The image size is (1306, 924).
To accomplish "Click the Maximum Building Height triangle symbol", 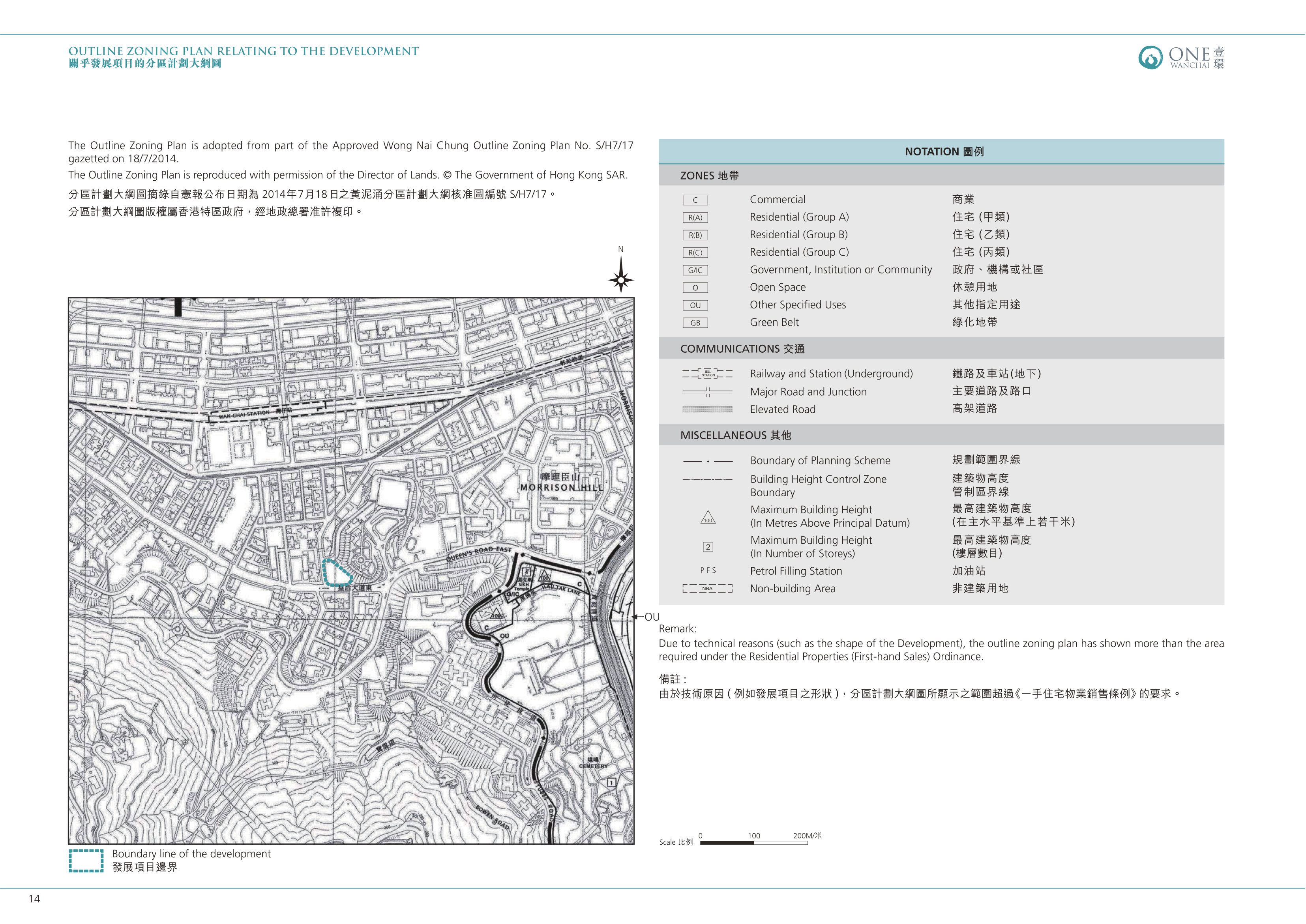I will (x=708, y=517).
